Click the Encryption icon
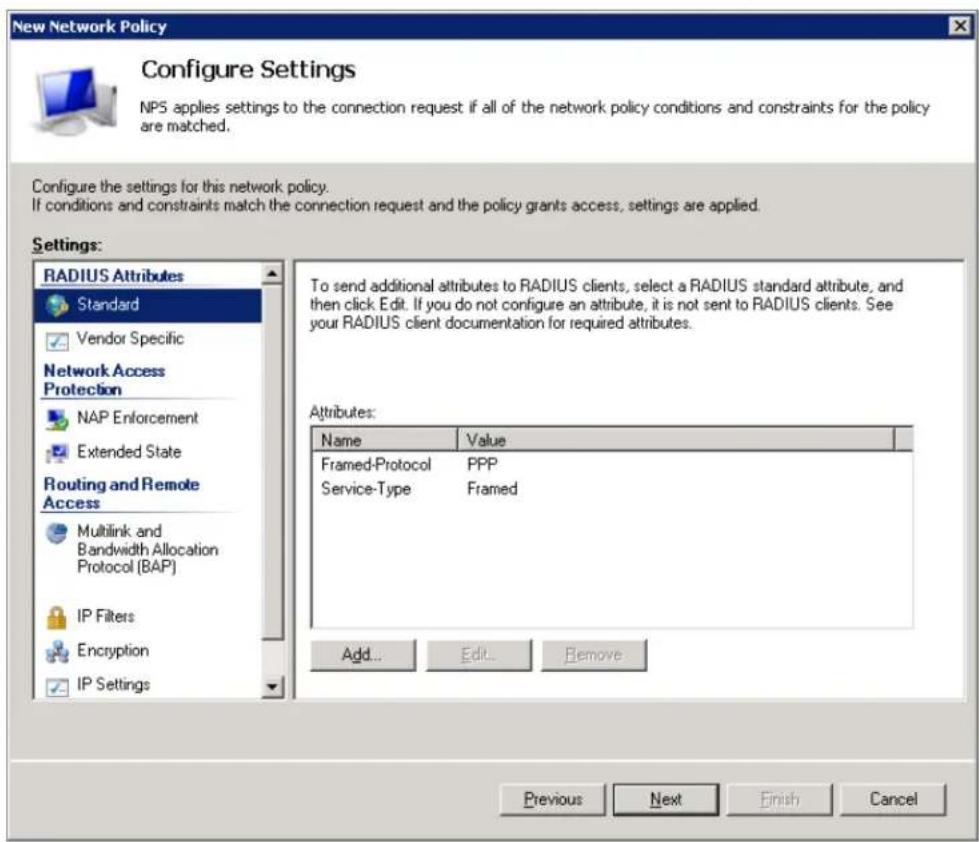The height and width of the screenshot is (842, 979). click(x=57, y=651)
